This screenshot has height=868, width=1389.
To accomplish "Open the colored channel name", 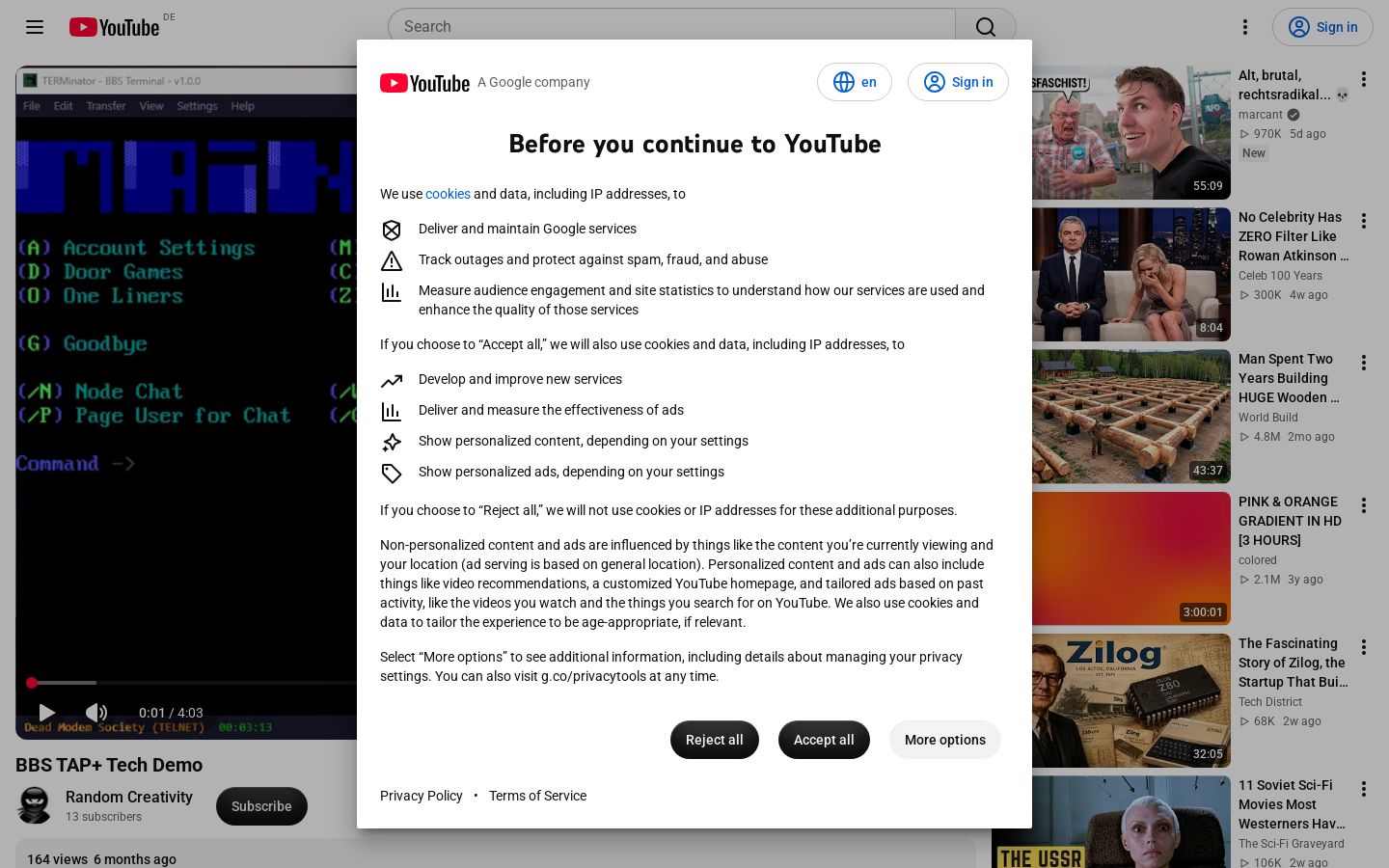I will click(x=1258, y=560).
